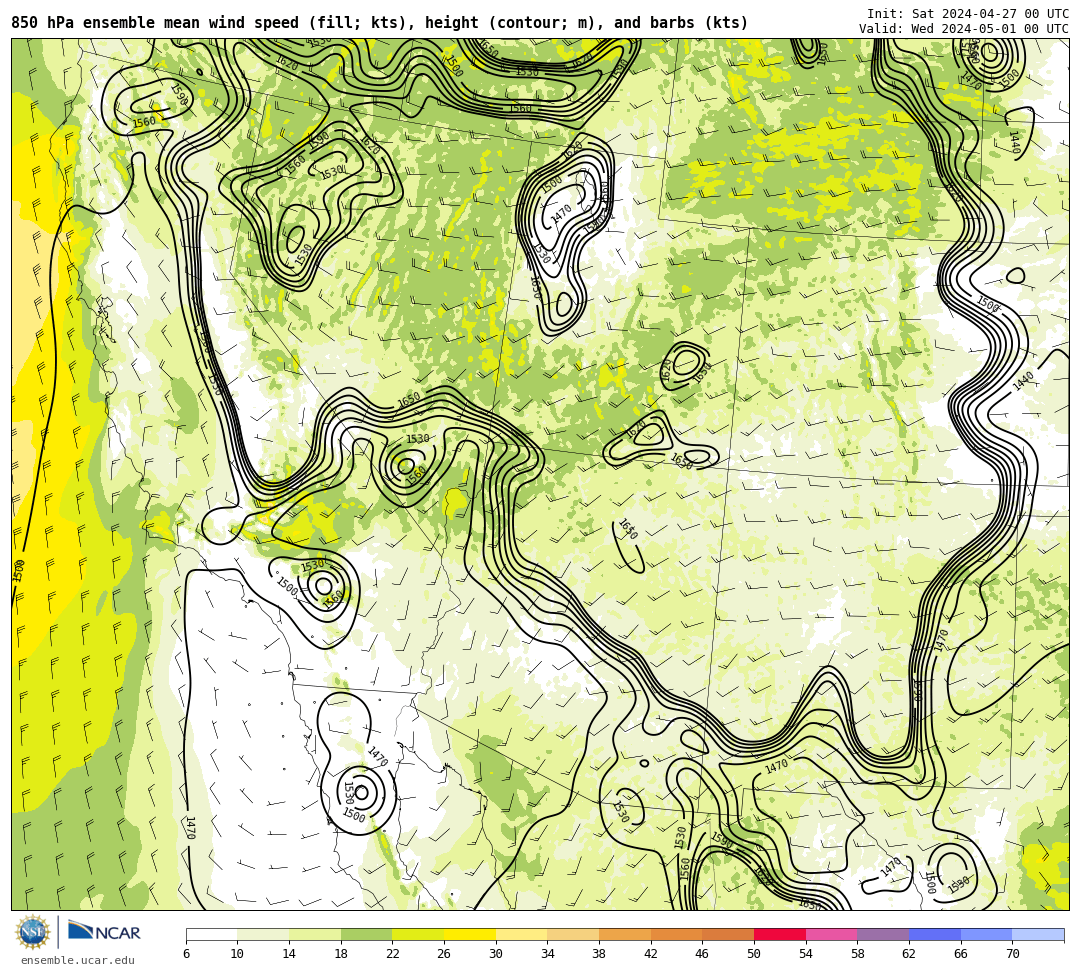
Task: Click the Valid date and time line
Action: point(964,28)
